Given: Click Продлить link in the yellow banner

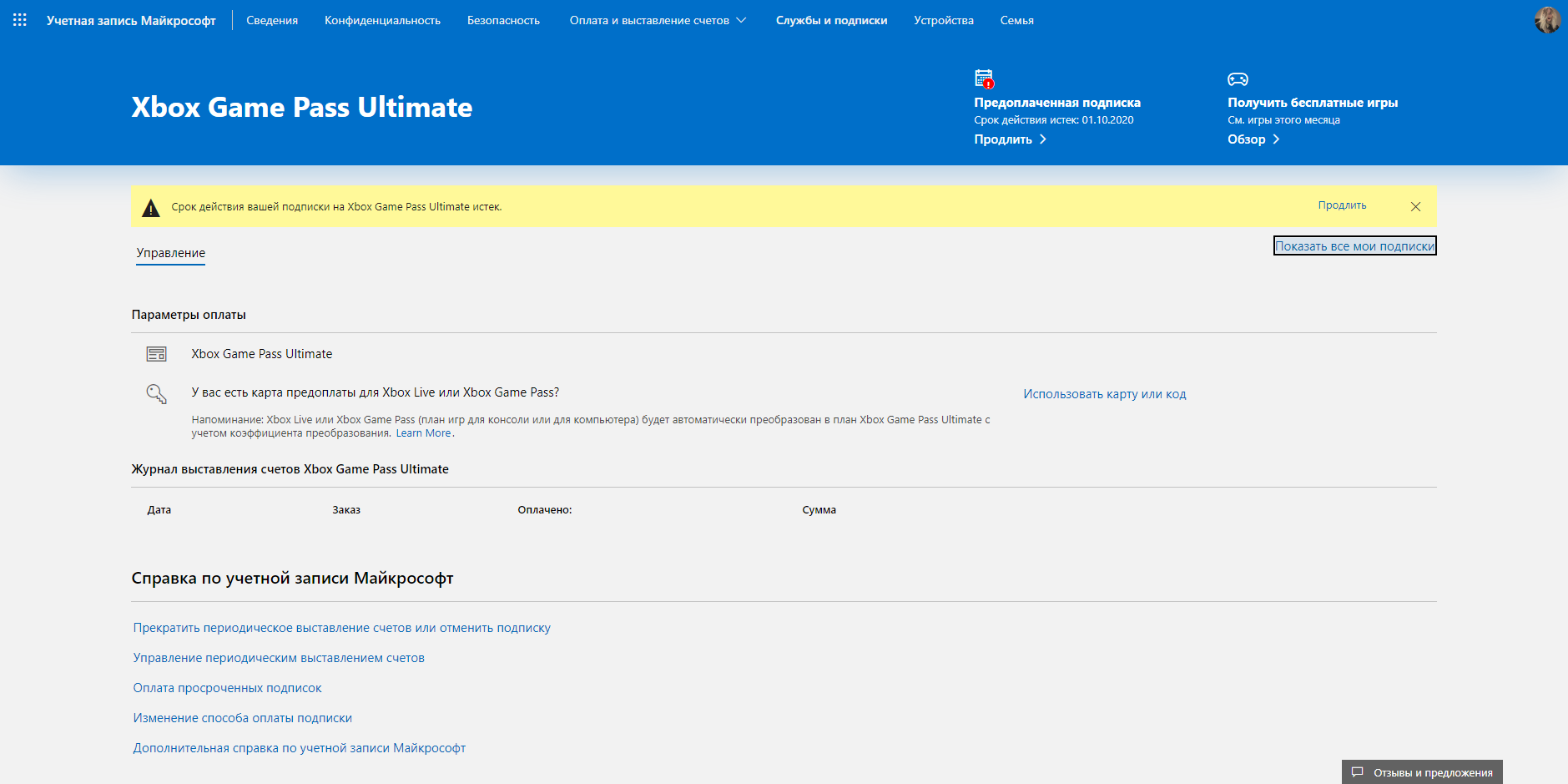Looking at the screenshot, I should pyautogui.click(x=1342, y=205).
